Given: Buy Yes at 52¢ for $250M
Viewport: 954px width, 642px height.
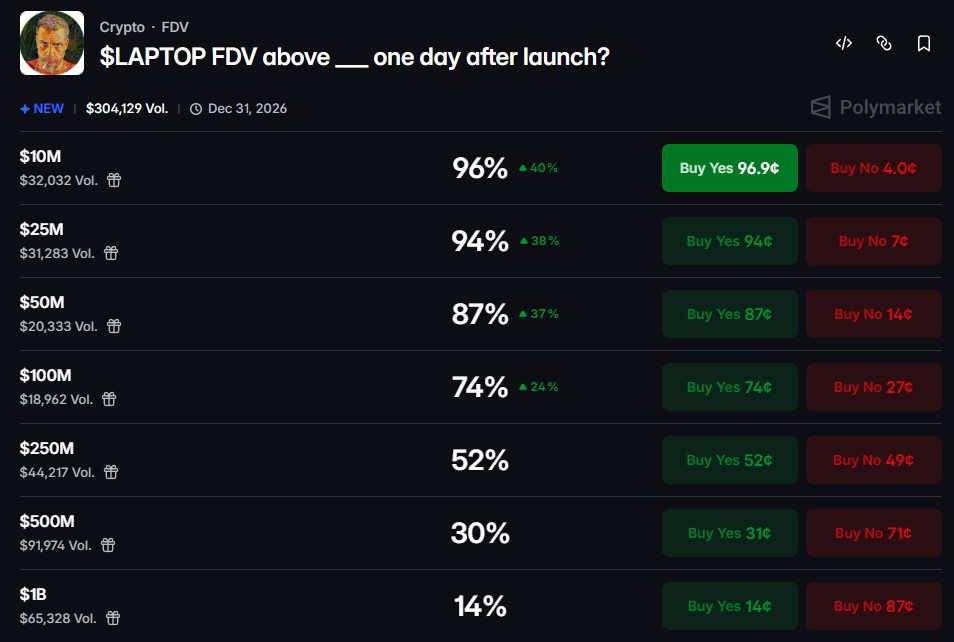Looking at the screenshot, I should click(x=729, y=460).
